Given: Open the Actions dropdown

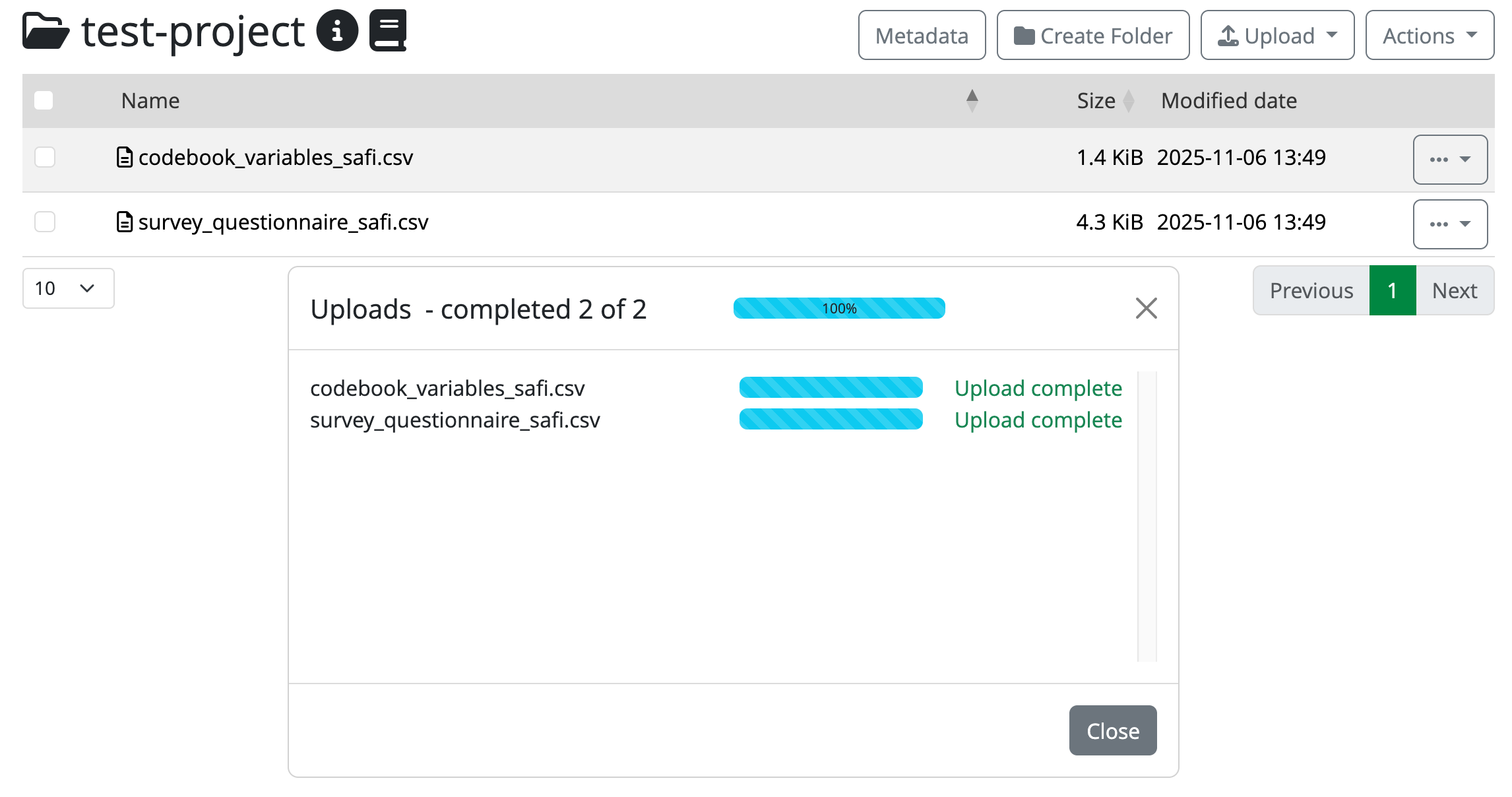Looking at the screenshot, I should [x=1429, y=35].
